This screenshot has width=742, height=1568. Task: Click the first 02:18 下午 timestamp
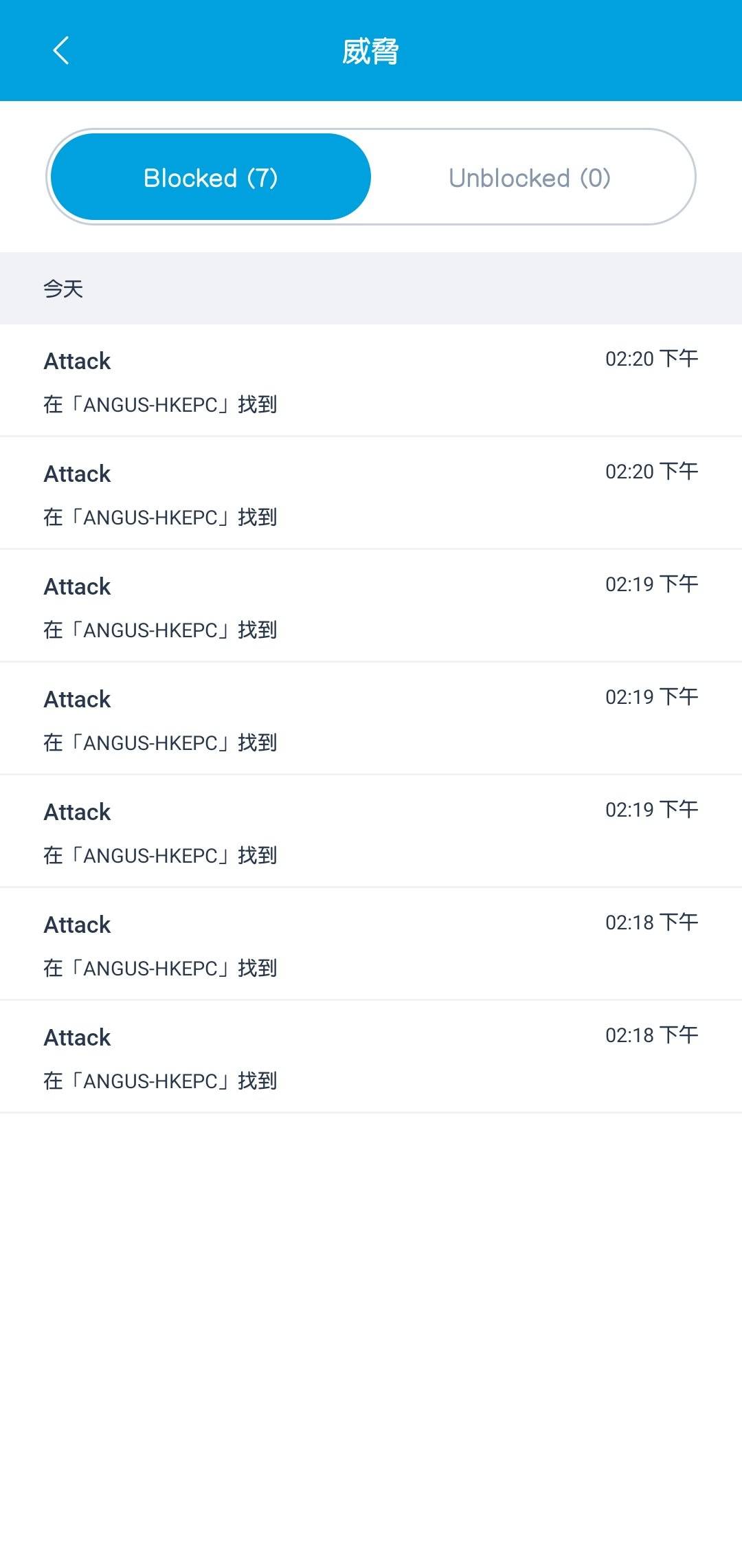(651, 923)
